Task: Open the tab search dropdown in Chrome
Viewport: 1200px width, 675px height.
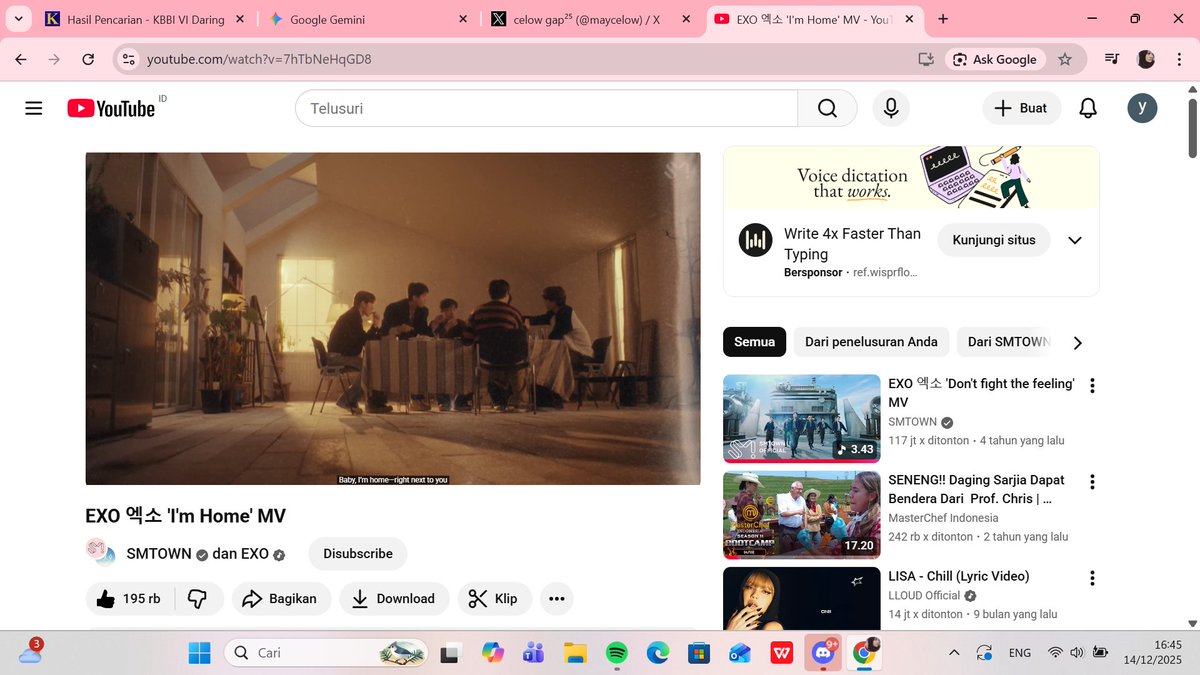Action: [x=18, y=19]
